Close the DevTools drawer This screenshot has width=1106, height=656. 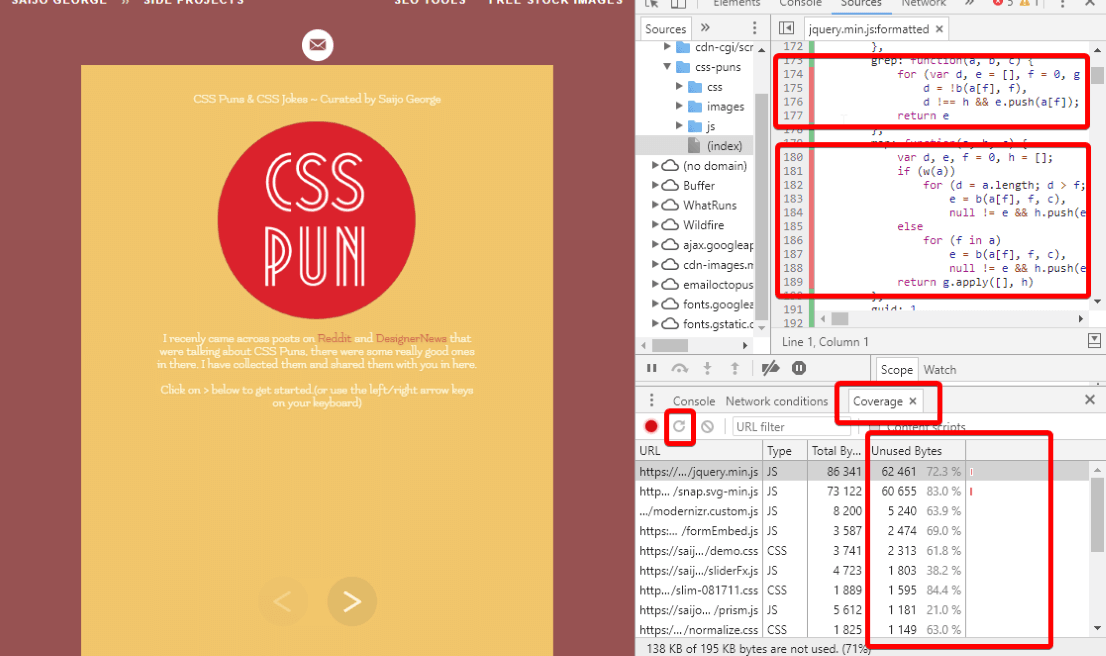point(1090,400)
